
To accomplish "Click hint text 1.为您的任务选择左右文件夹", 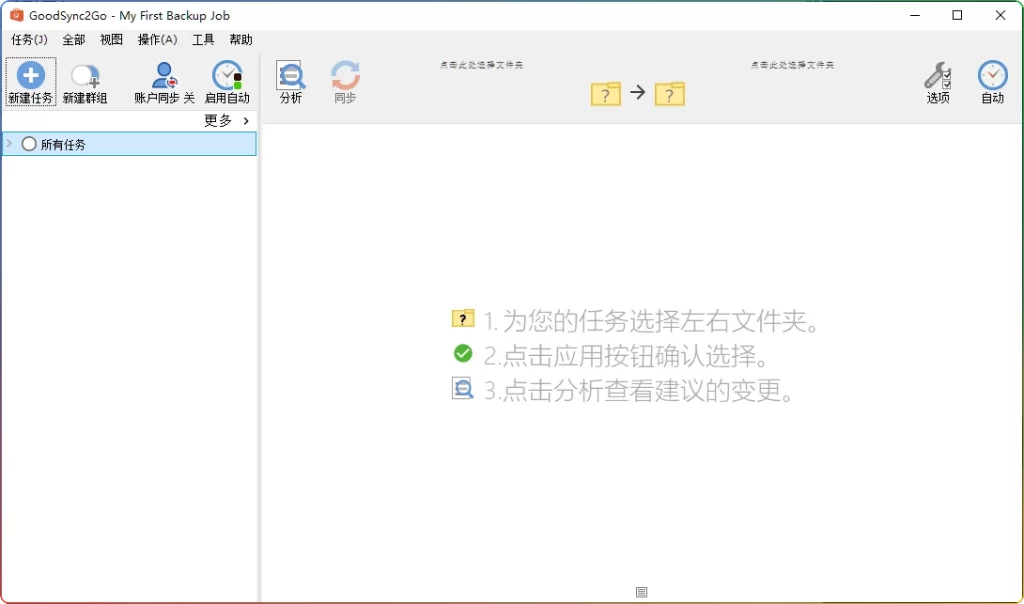I will tap(652, 321).
